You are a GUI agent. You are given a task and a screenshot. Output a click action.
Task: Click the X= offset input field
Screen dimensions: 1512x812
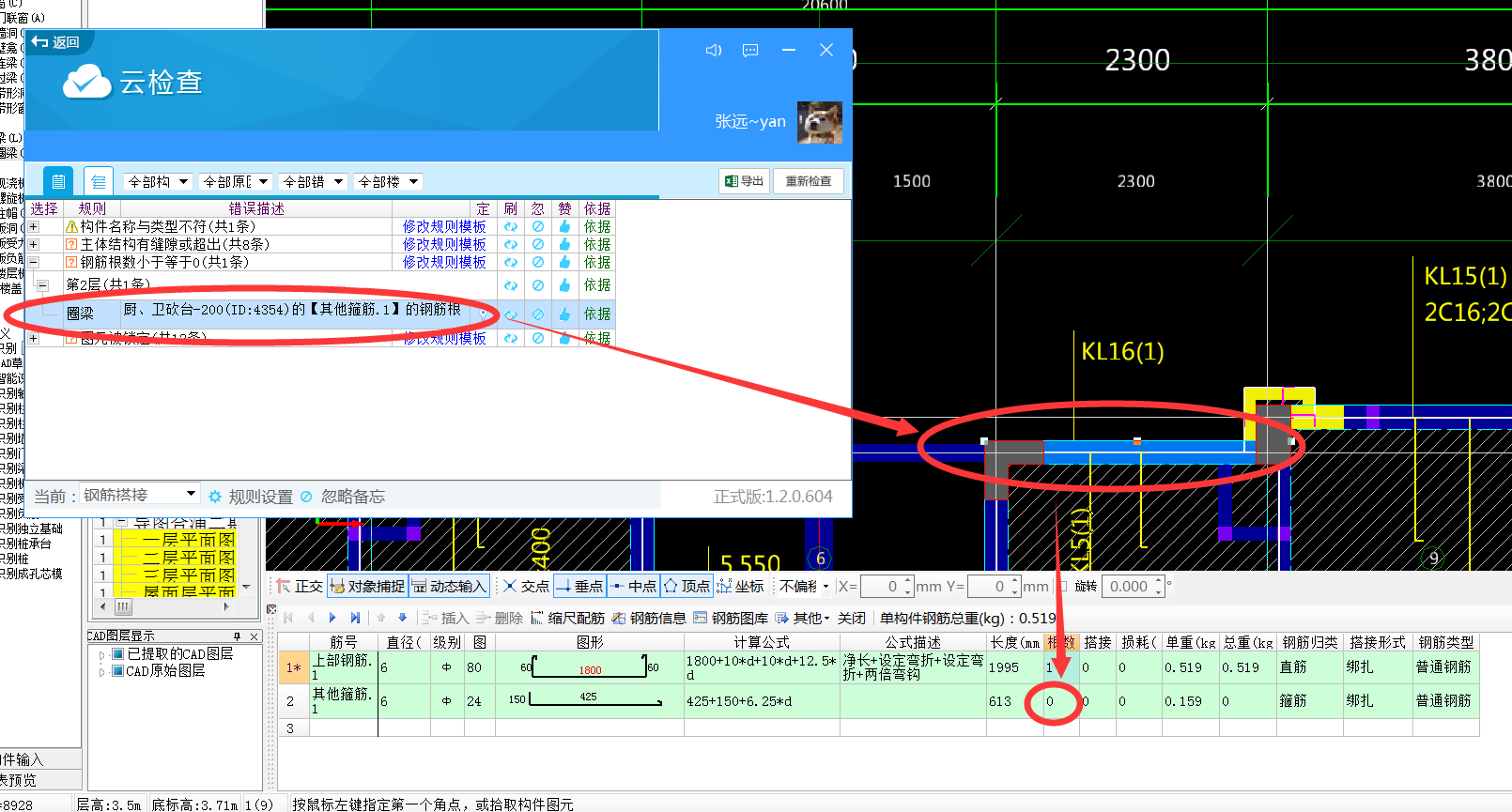coord(887,586)
